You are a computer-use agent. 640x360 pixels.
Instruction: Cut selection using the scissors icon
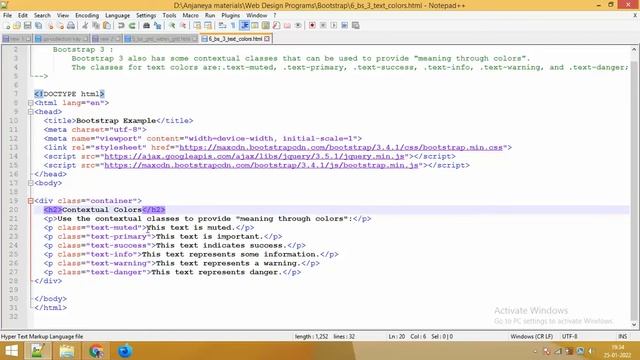click(85, 26)
